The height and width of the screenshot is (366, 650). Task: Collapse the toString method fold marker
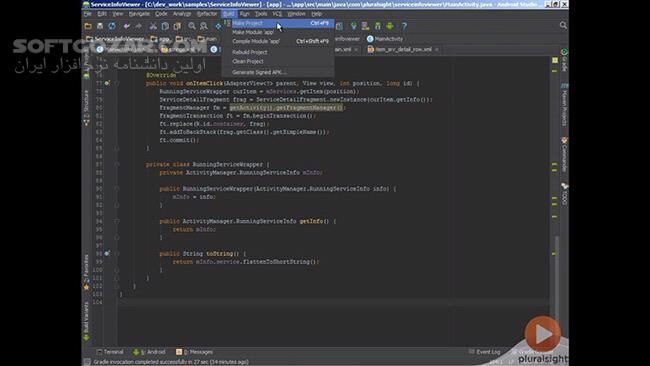point(117,254)
